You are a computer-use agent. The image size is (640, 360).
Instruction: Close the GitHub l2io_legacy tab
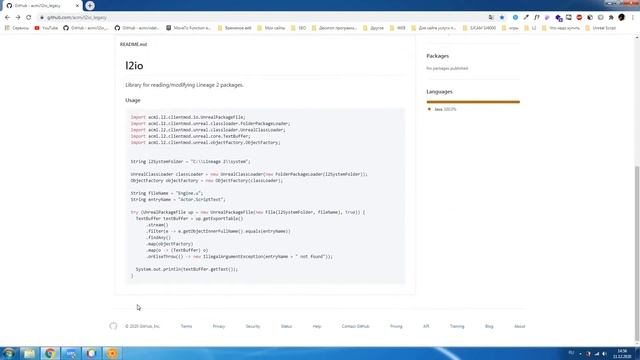tap(77, 6)
